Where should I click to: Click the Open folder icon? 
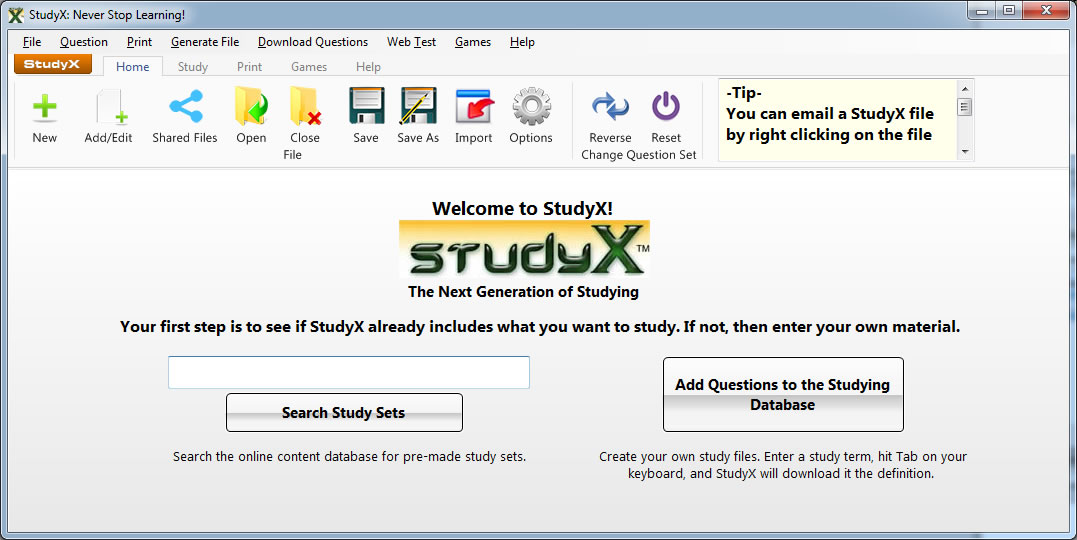(251, 117)
